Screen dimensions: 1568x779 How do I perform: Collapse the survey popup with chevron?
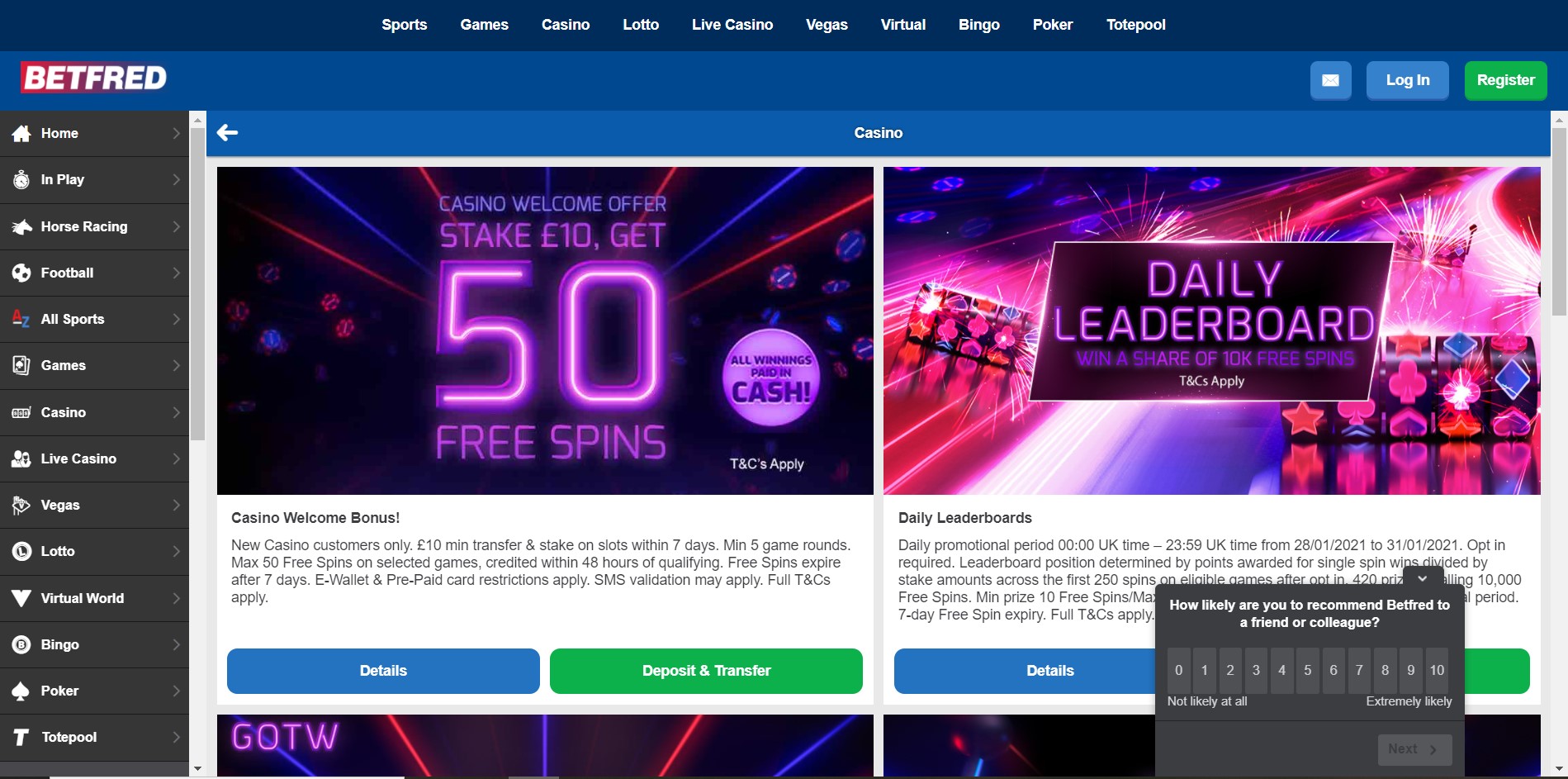(x=1422, y=578)
